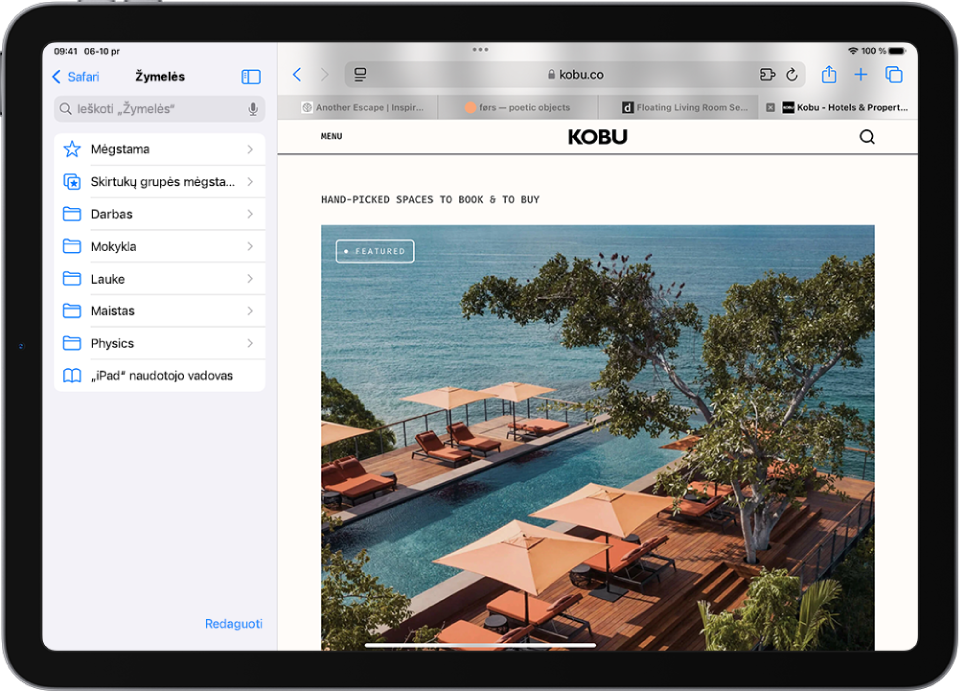960x692 pixels.
Task: Open the Lauke folder icon
Action: click(x=72, y=279)
